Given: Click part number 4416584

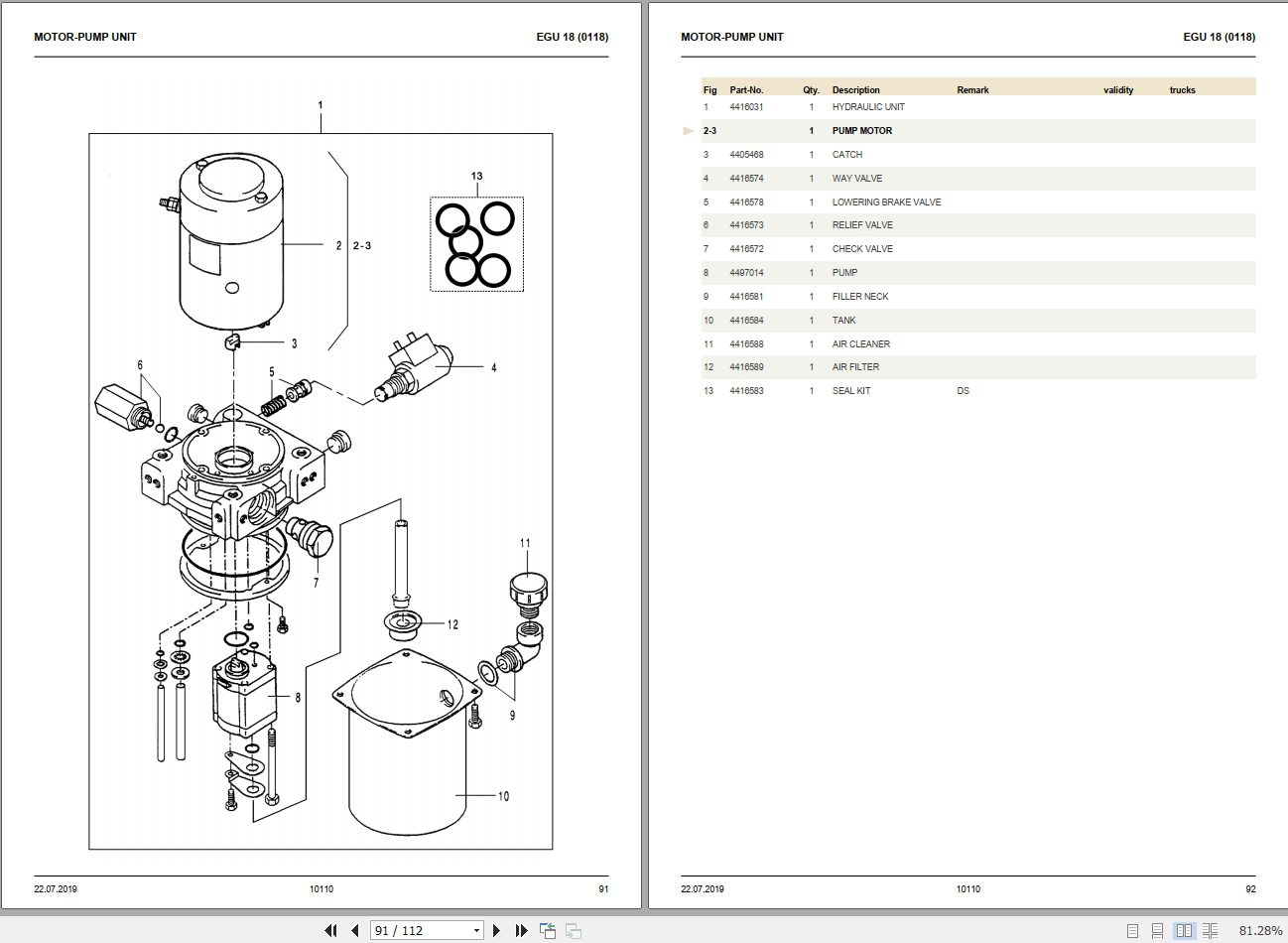Looking at the screenshot, I should point(746,321).
